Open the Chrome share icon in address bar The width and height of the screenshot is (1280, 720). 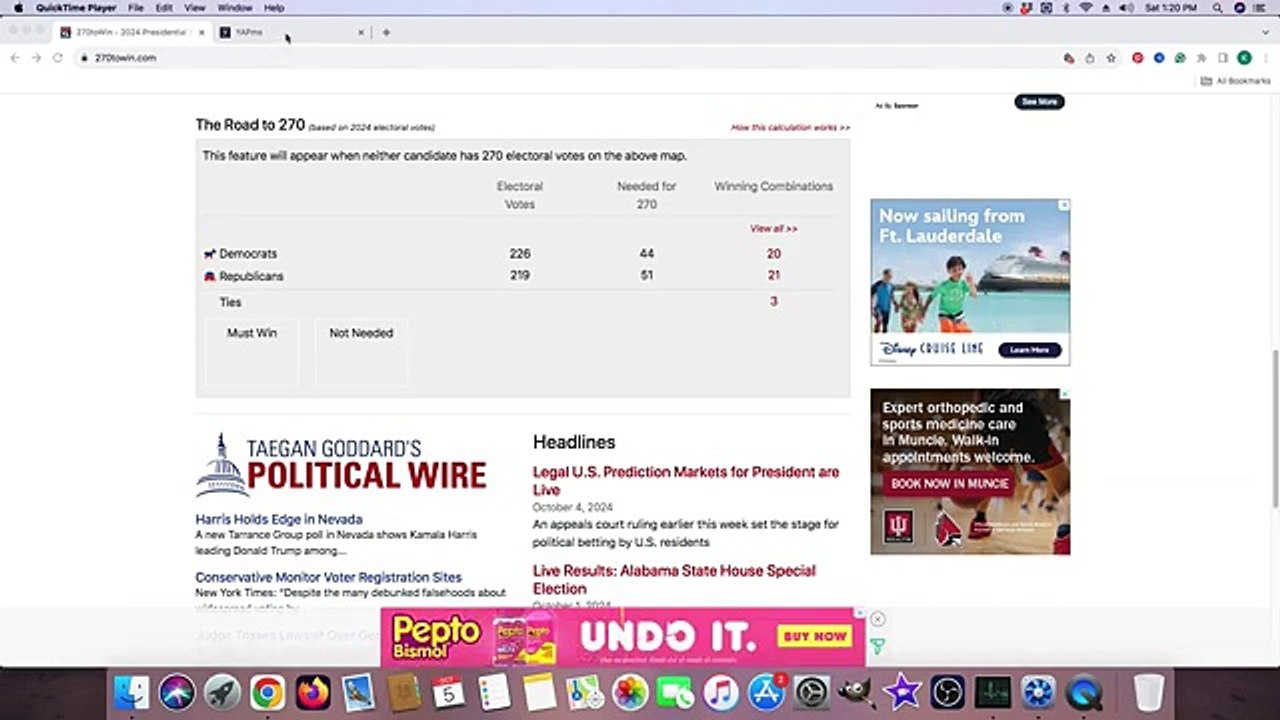[1090, 58]
